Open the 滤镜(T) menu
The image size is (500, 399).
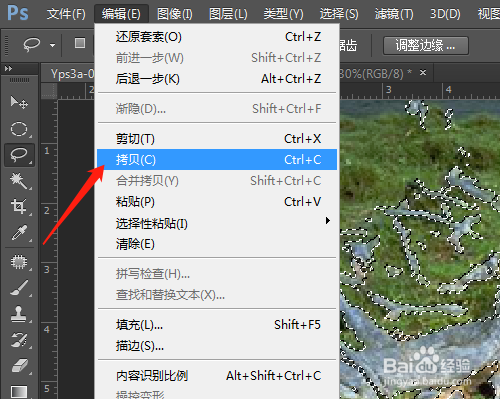coord(394,14)
